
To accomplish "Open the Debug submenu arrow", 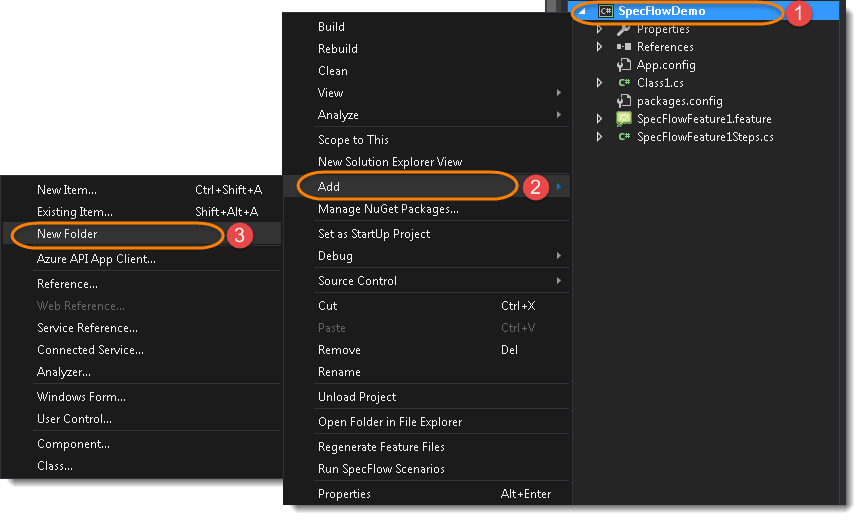I will pos(558,256).
